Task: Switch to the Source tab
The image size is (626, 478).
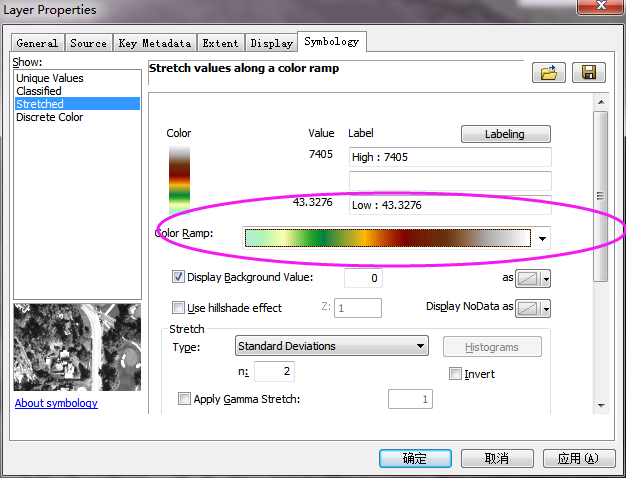Action: 89,43
